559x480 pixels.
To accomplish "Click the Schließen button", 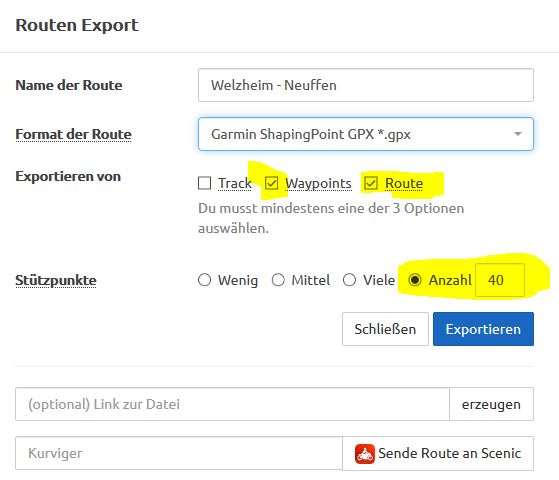I will click(385, 329).
